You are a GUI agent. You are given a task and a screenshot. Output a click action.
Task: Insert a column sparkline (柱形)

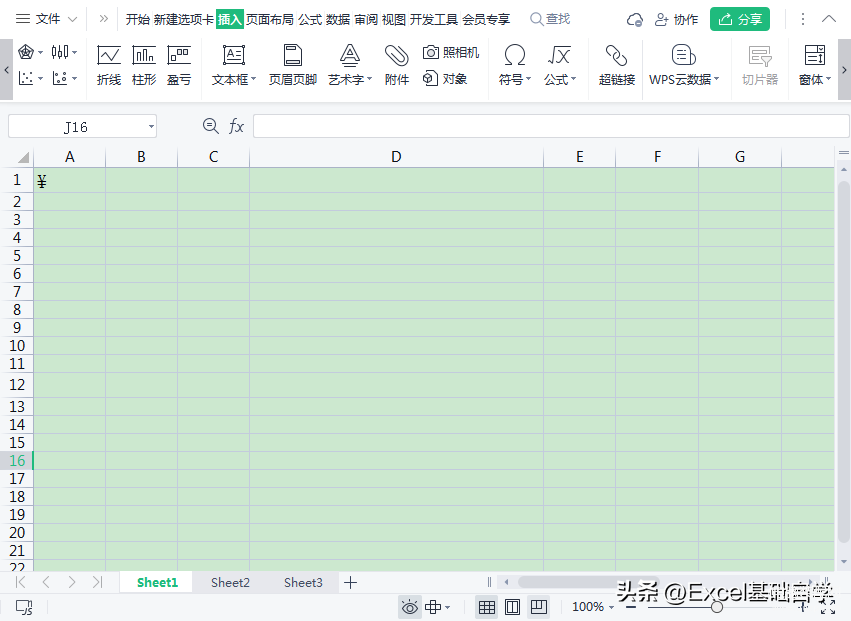coord(144,66)
